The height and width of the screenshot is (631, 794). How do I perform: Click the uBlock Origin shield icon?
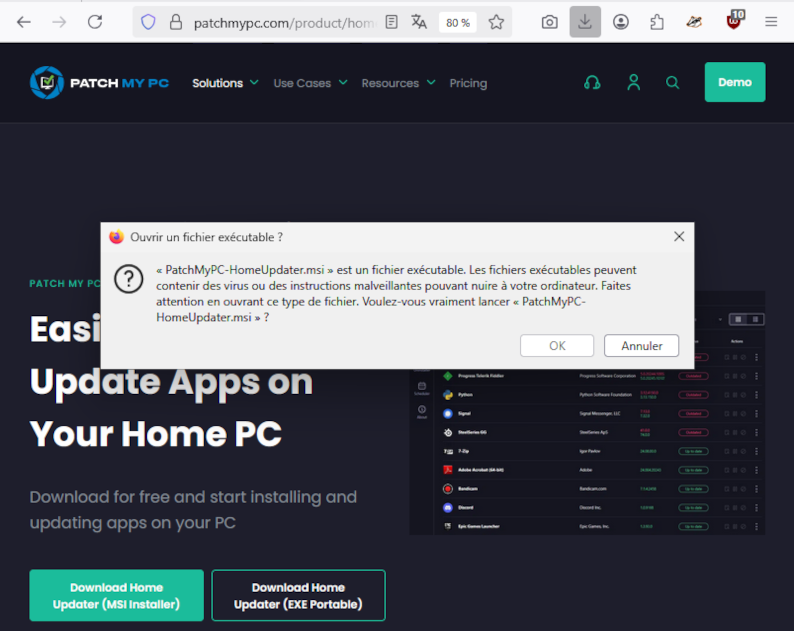pyautogui.click(x=734, y=22)
